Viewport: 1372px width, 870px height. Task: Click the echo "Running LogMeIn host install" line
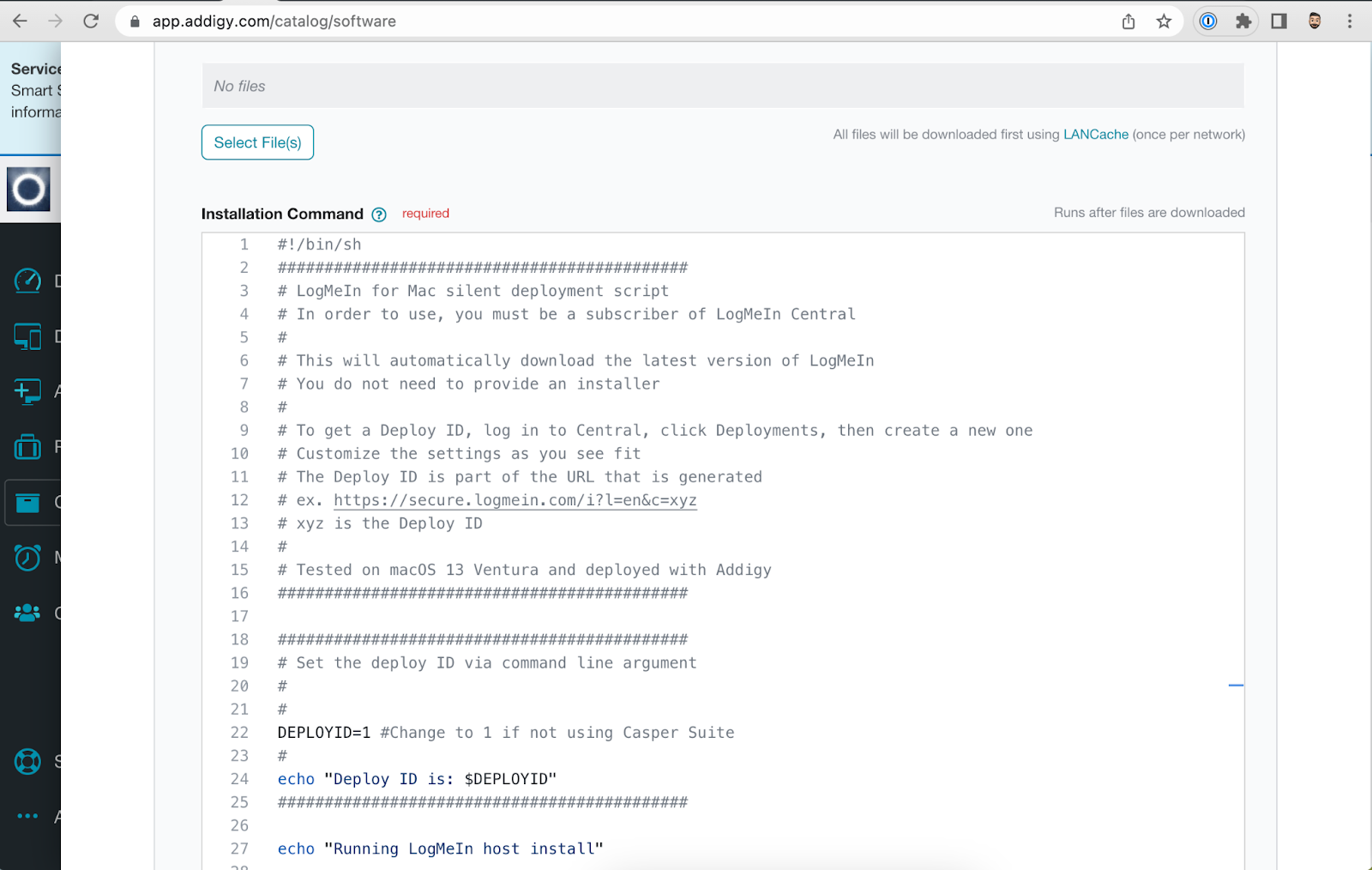point(440,849)
